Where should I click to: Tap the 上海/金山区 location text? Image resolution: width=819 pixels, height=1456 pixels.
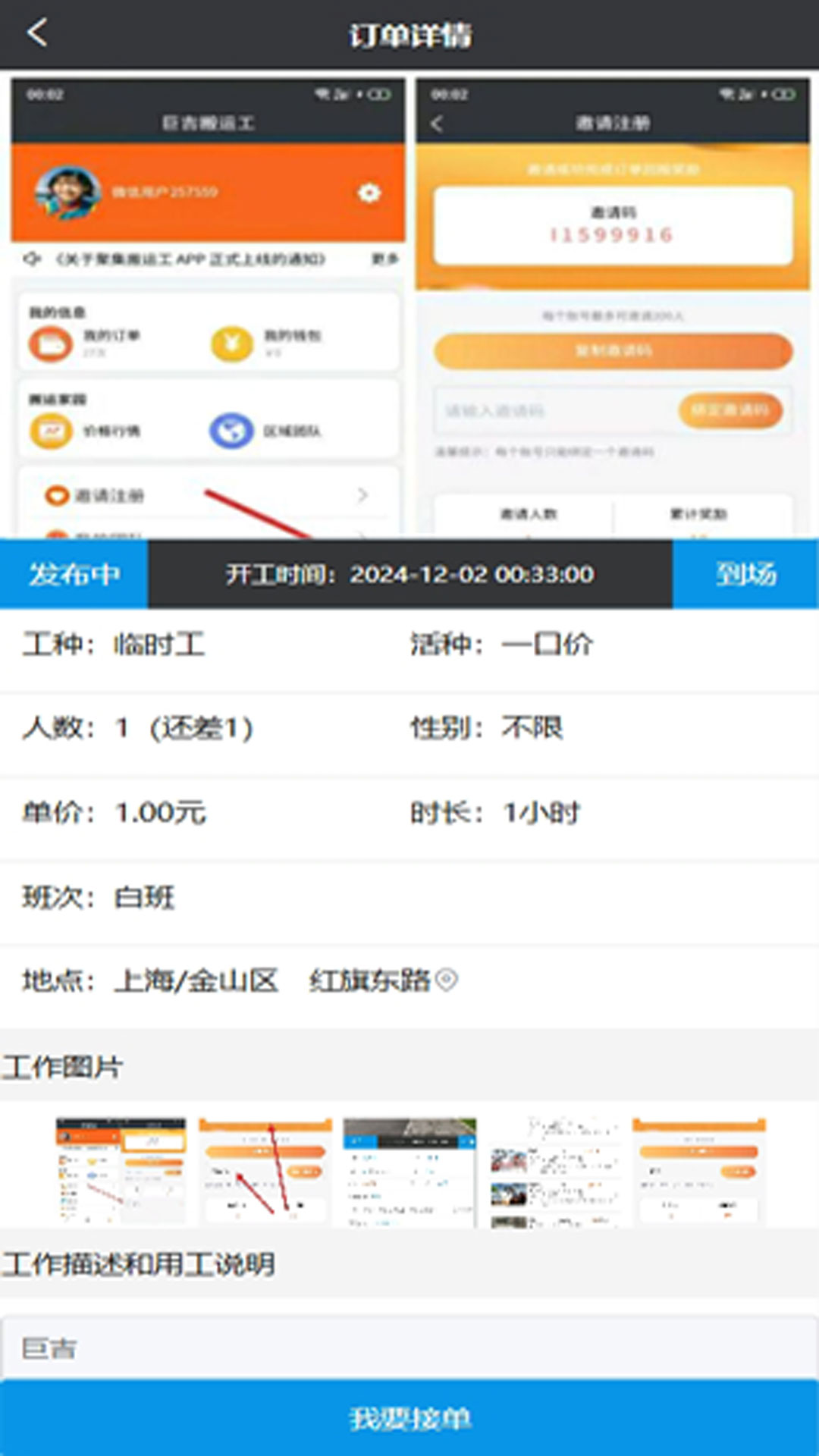pos(196,981)
